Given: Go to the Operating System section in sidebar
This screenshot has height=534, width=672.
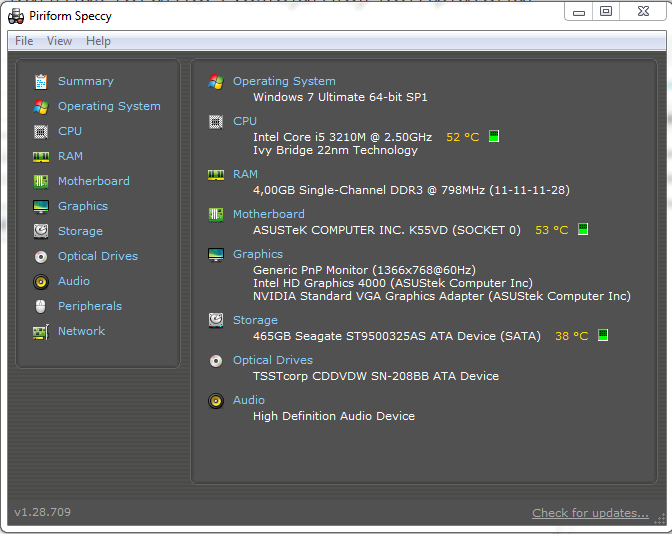Looking at the screenshot, I should click(109, 106).
